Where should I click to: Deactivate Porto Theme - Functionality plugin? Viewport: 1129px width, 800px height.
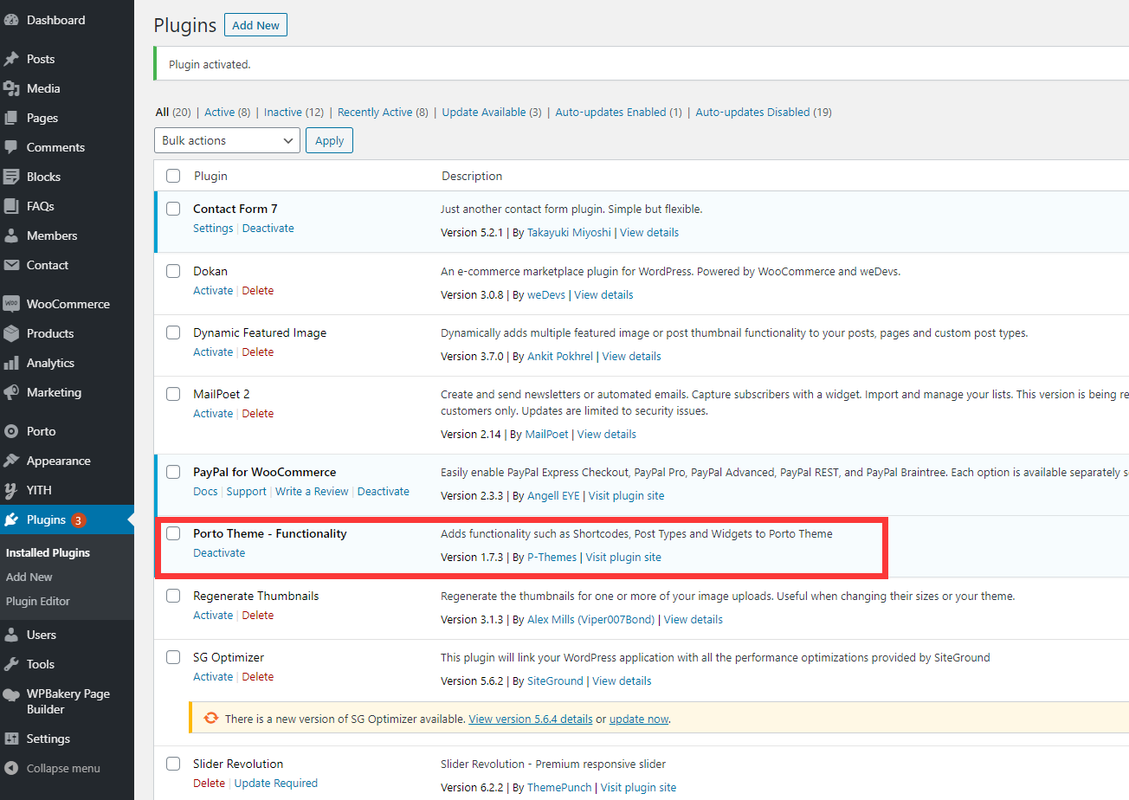[219, 553]
